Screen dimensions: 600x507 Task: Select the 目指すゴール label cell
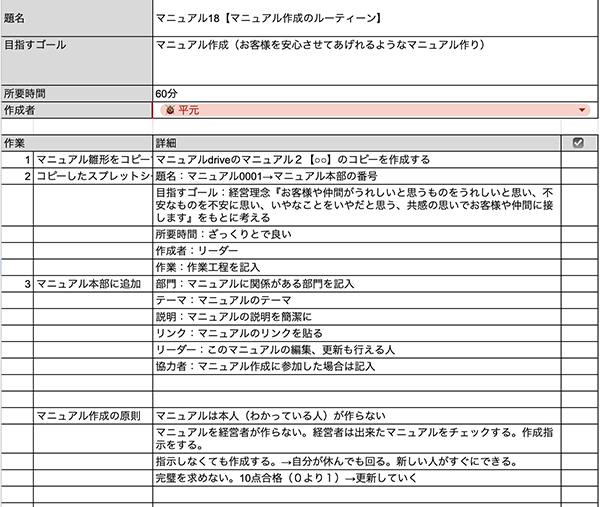click(77, 61)
